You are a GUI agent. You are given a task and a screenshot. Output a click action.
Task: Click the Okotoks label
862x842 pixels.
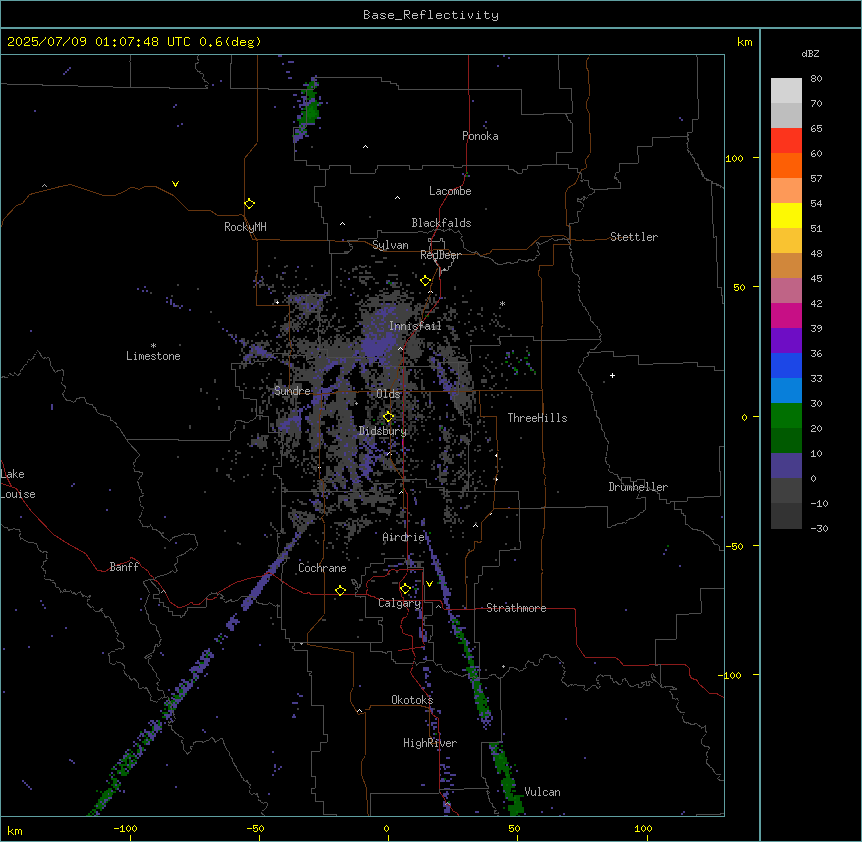412,700
